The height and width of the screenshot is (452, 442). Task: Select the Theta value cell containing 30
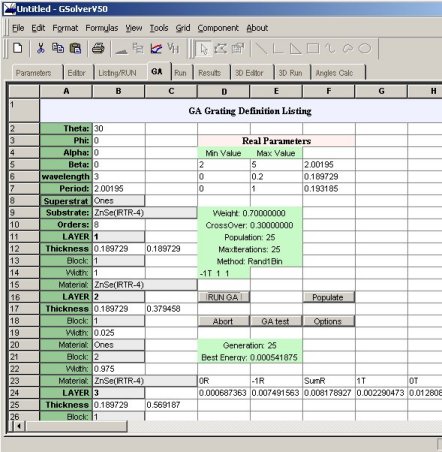coord(119,128)
